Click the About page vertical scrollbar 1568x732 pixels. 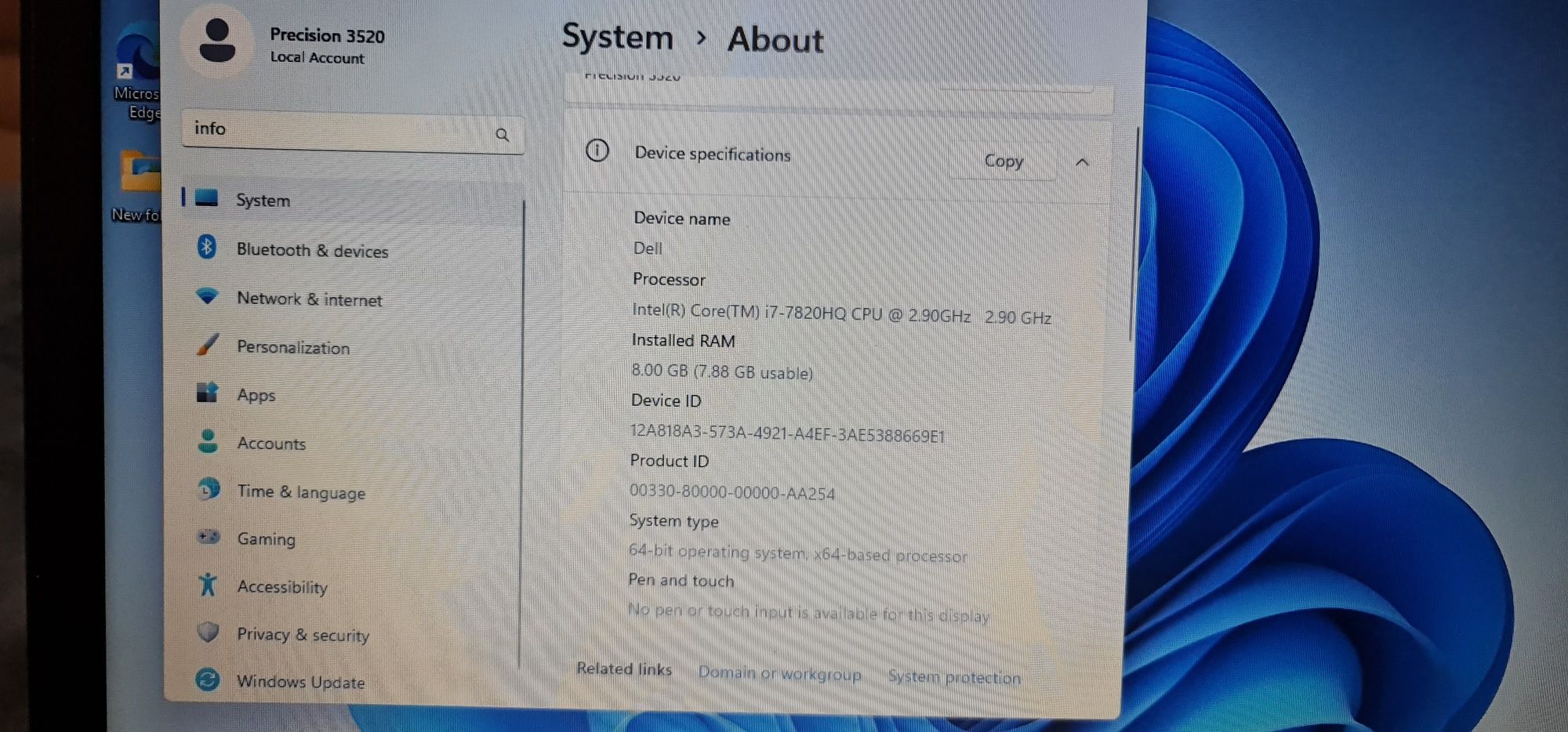(x=1134, y=234)
